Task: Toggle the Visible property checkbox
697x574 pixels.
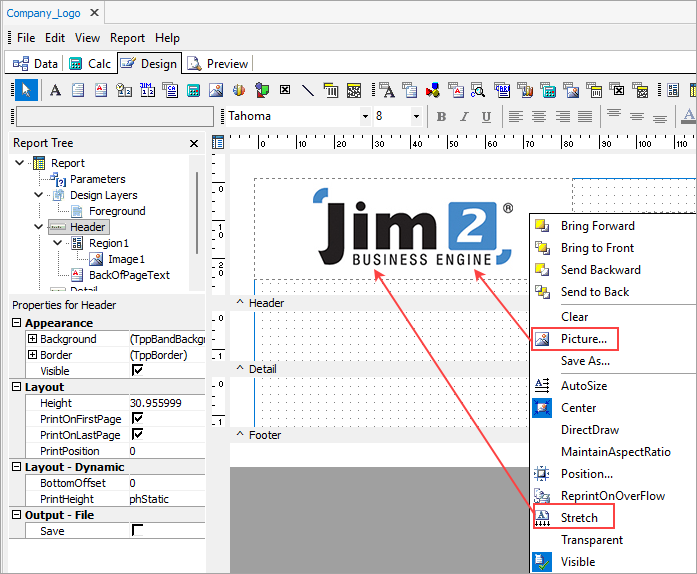Action: pos(137,370)
